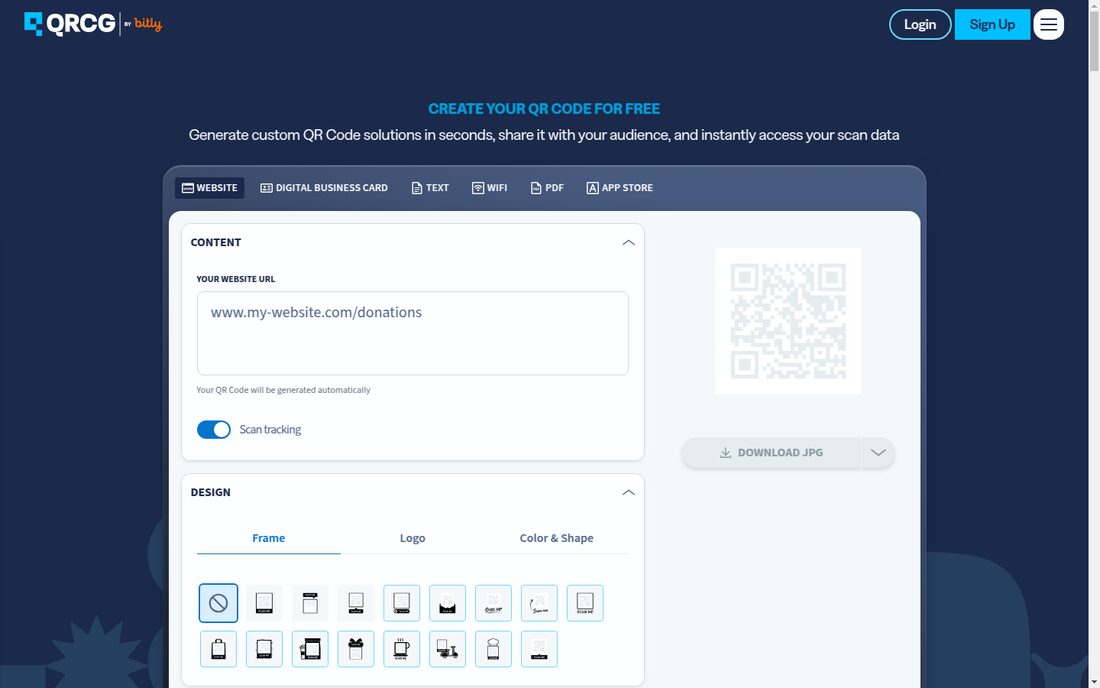Click the 'YOUR WEBSITE URL' label
This screenshot has height=688, width=1100.
(x=236, y=279)
